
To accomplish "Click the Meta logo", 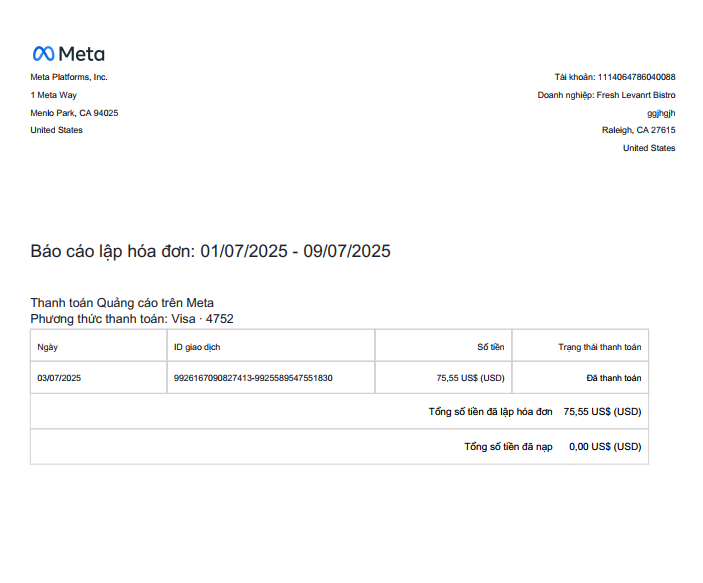I will pos(69,54).
